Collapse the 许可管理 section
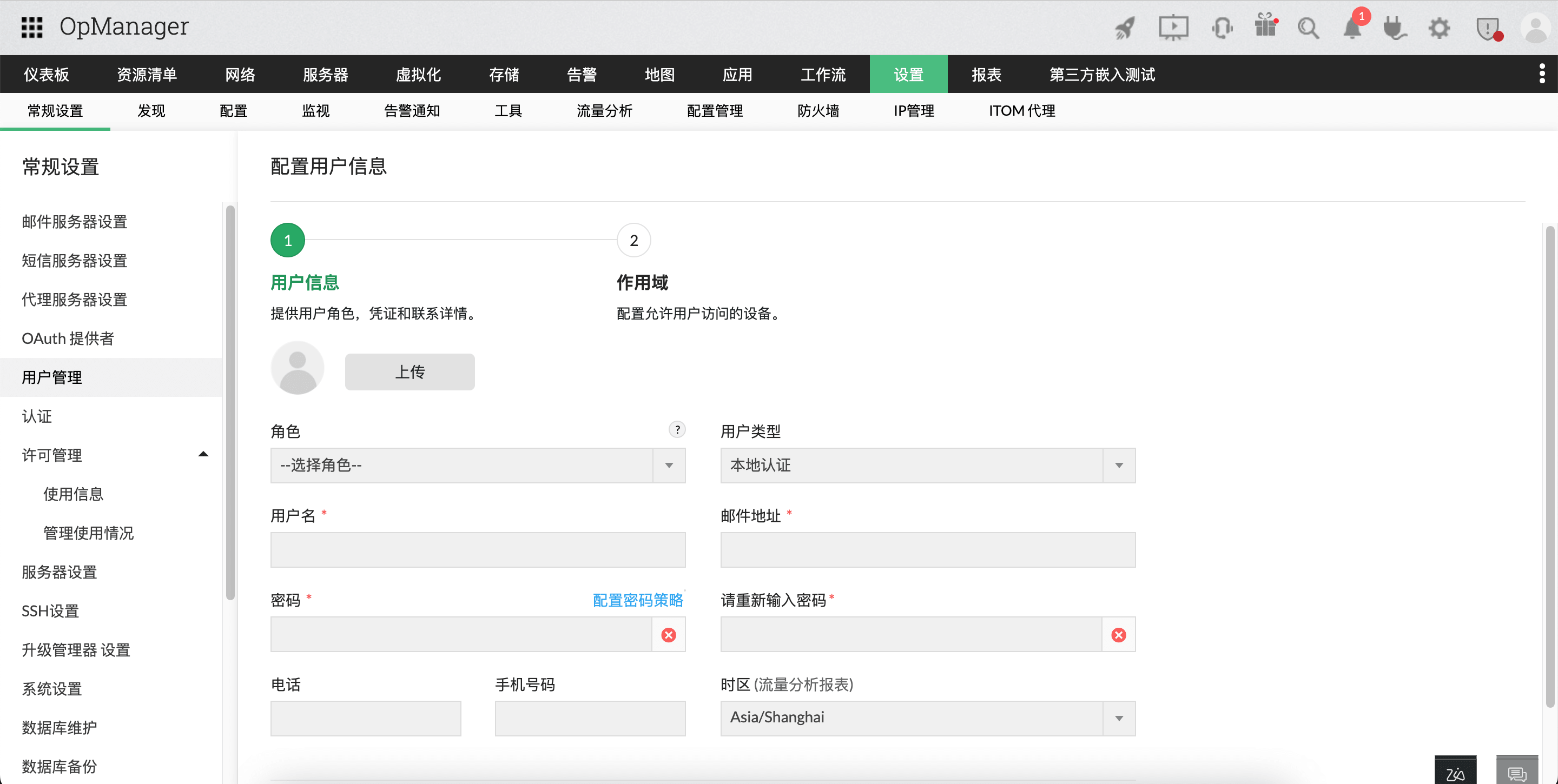 [203, 455]
